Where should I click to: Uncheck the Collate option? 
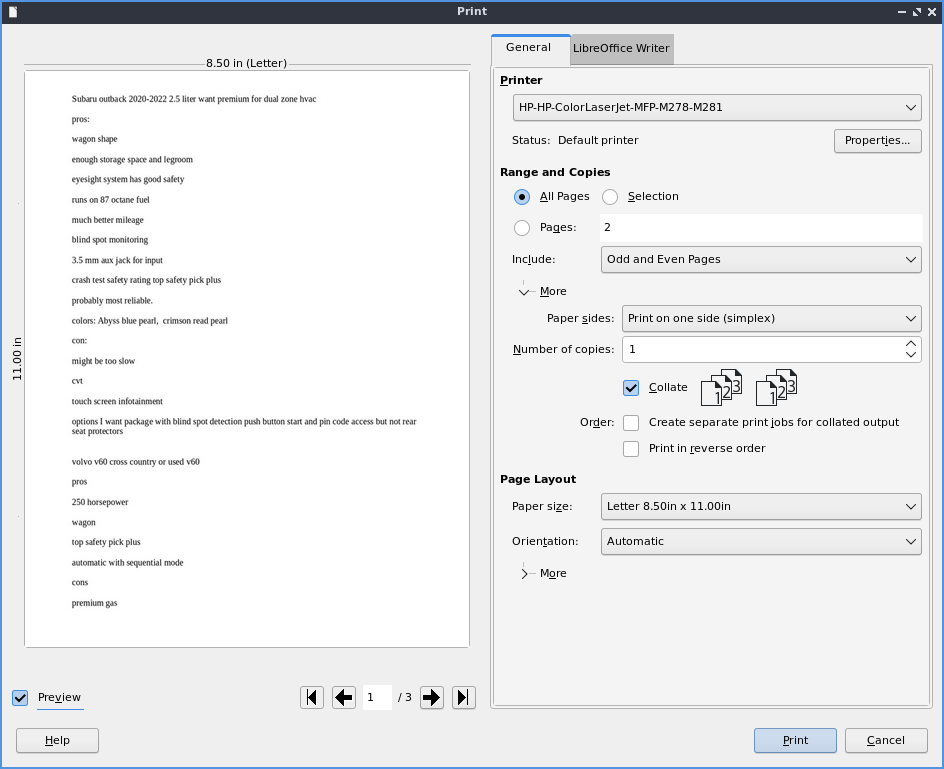tap(631, 388)
